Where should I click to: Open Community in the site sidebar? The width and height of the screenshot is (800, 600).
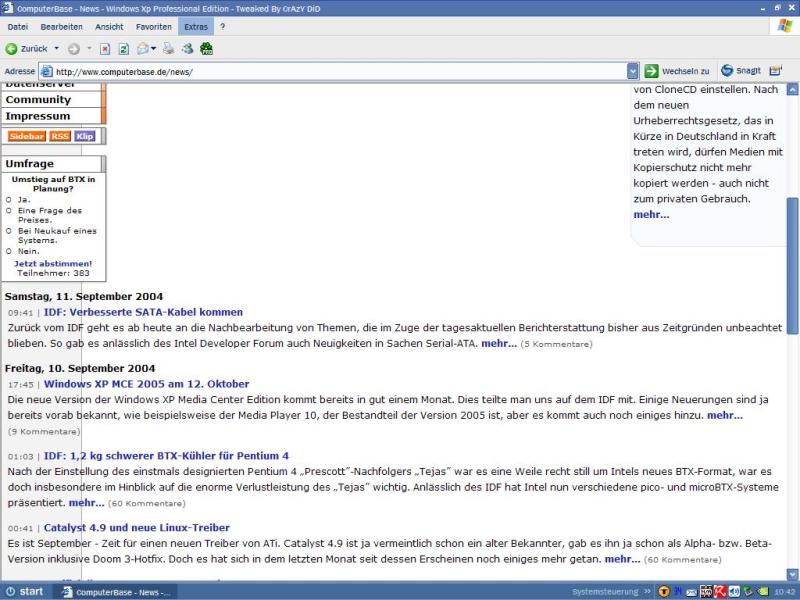(x=38, y=99)
